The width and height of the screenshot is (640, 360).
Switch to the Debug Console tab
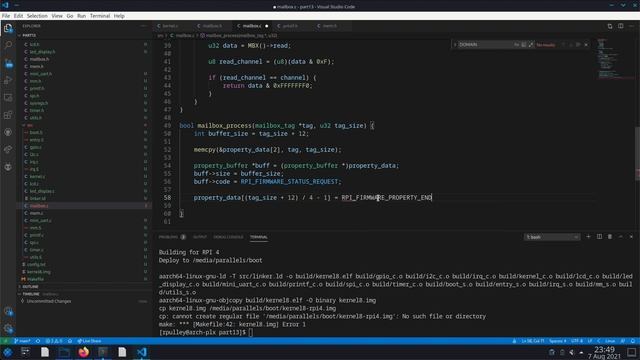[x=228, y=237]
